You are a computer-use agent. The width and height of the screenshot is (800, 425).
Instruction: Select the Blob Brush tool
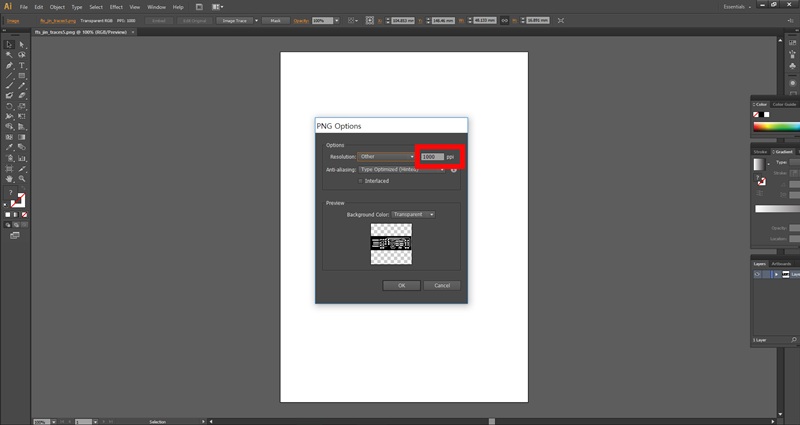point(9,95)
